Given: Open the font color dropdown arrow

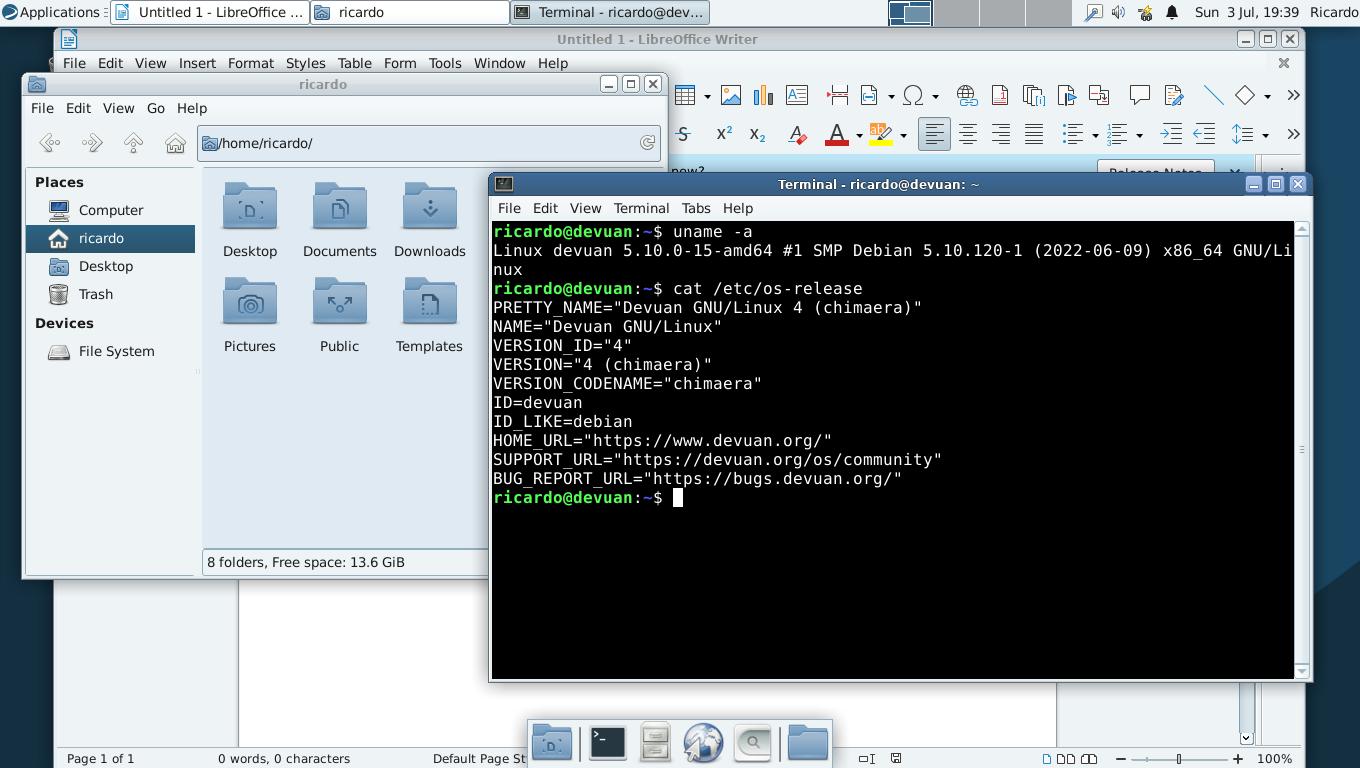Looking at the screenshot, I should (859, 135).
